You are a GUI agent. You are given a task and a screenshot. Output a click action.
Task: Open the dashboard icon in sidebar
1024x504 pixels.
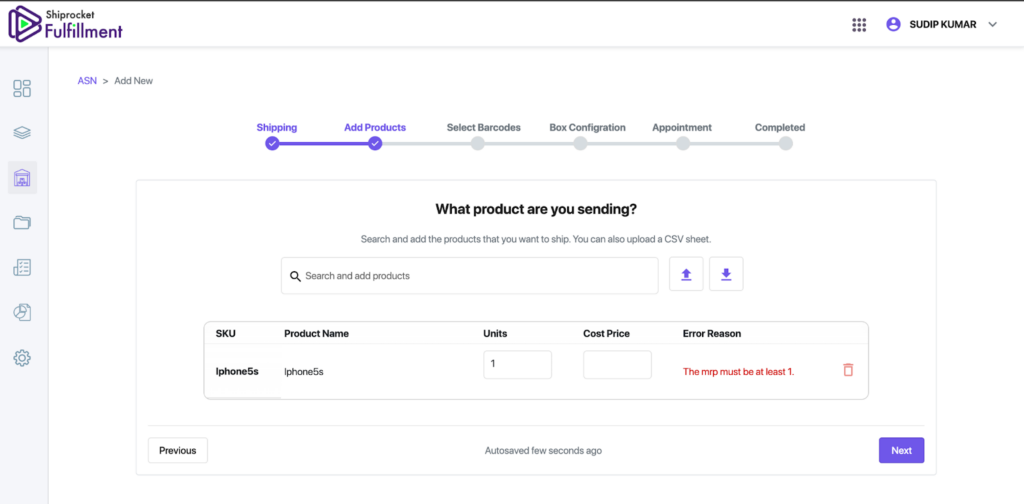pos(22,88)
